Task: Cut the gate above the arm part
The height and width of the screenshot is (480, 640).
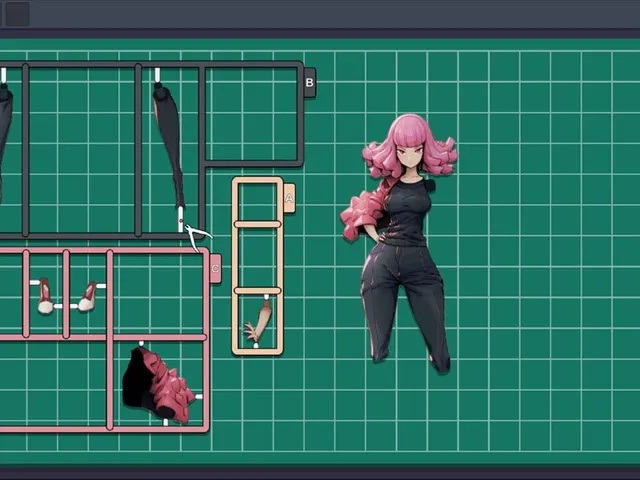Action: (x=267, y=297)
